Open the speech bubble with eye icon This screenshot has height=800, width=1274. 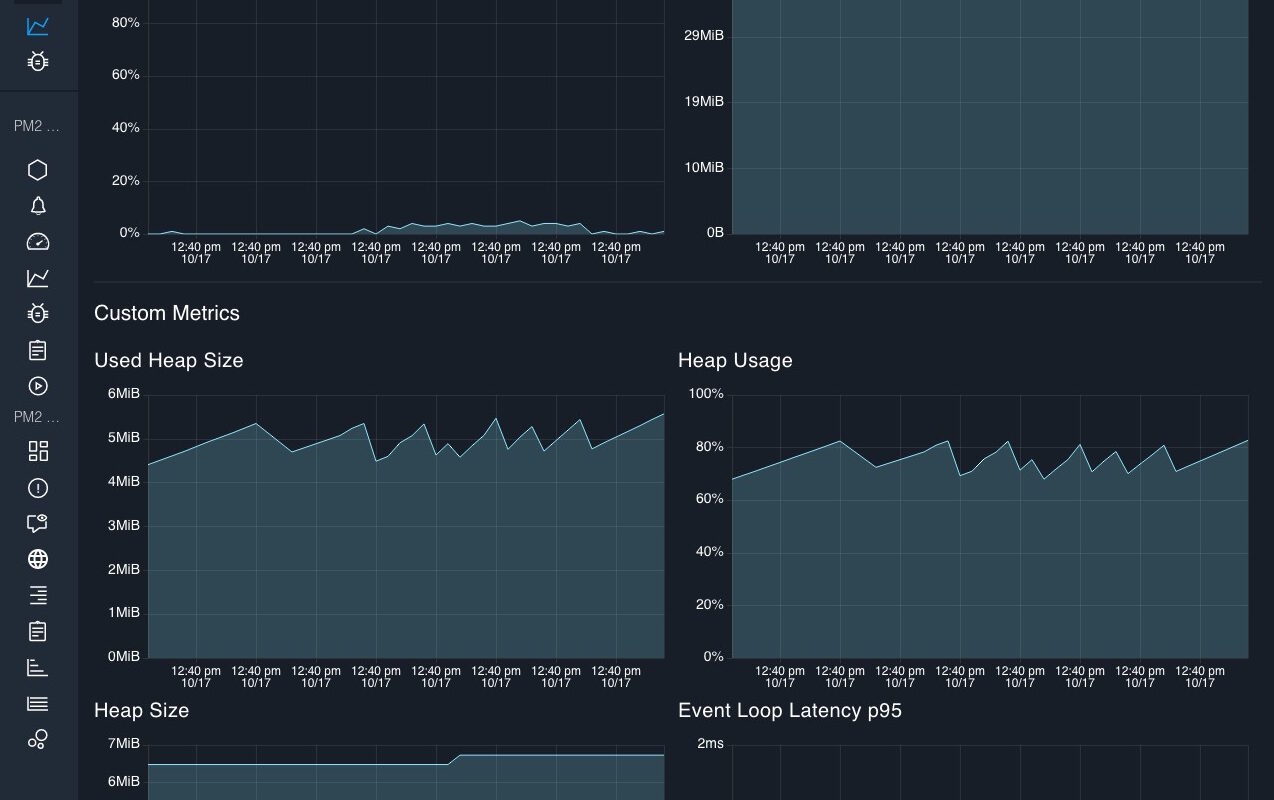click(x=37, y=523)
